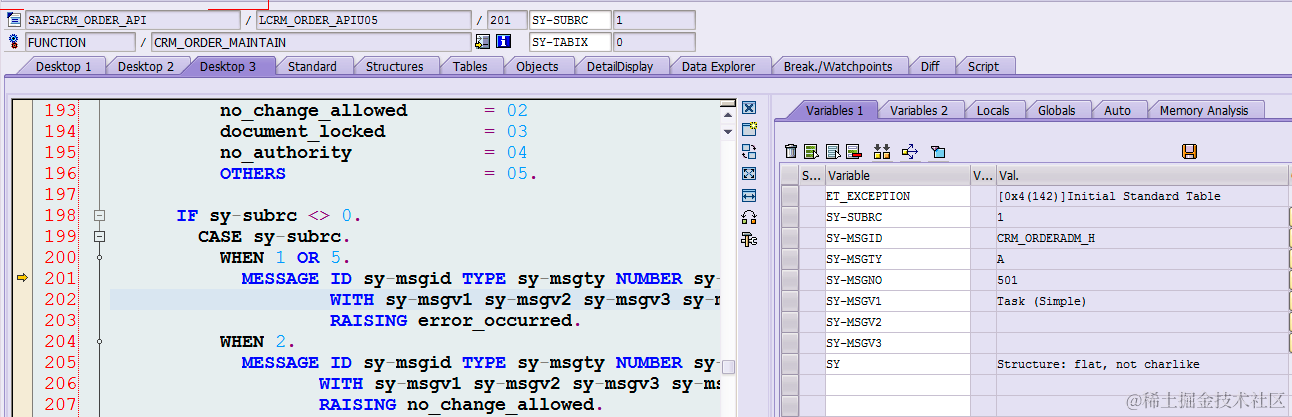
Task: Click the bottom tool services icon in side toolbar
Action: coord(748,239)
